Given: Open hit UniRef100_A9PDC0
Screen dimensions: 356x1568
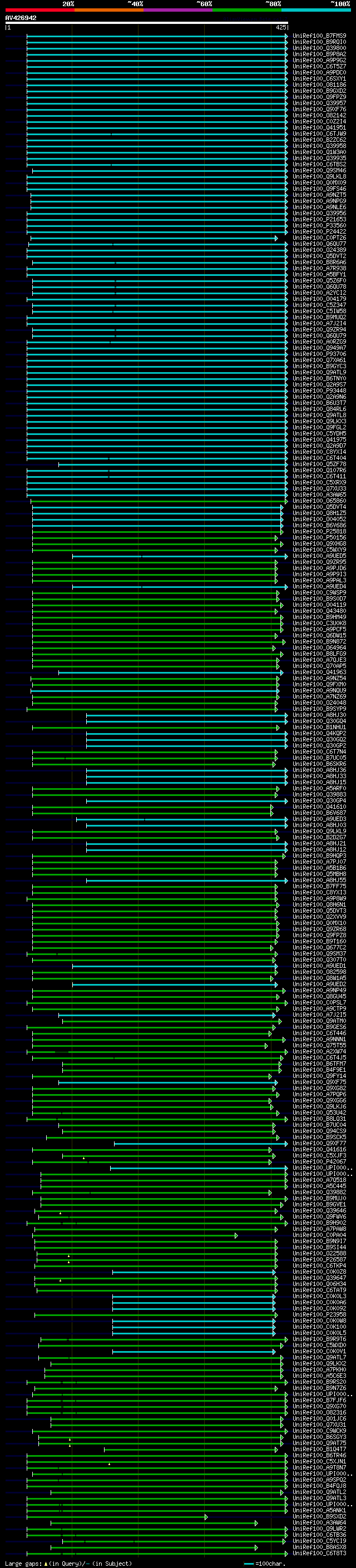Looking at the screenshot, I should (x=319, y=72).
